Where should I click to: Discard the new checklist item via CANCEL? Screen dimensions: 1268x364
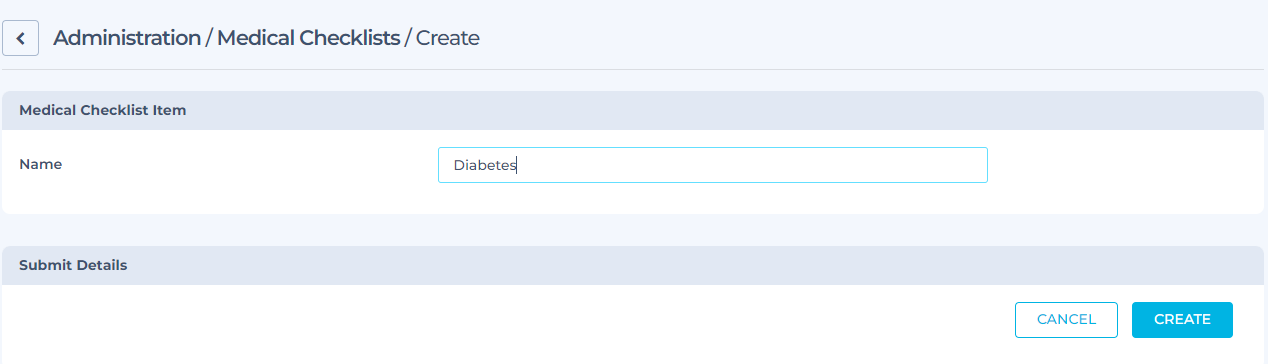pyautogui.click(x=1066, y=320)
